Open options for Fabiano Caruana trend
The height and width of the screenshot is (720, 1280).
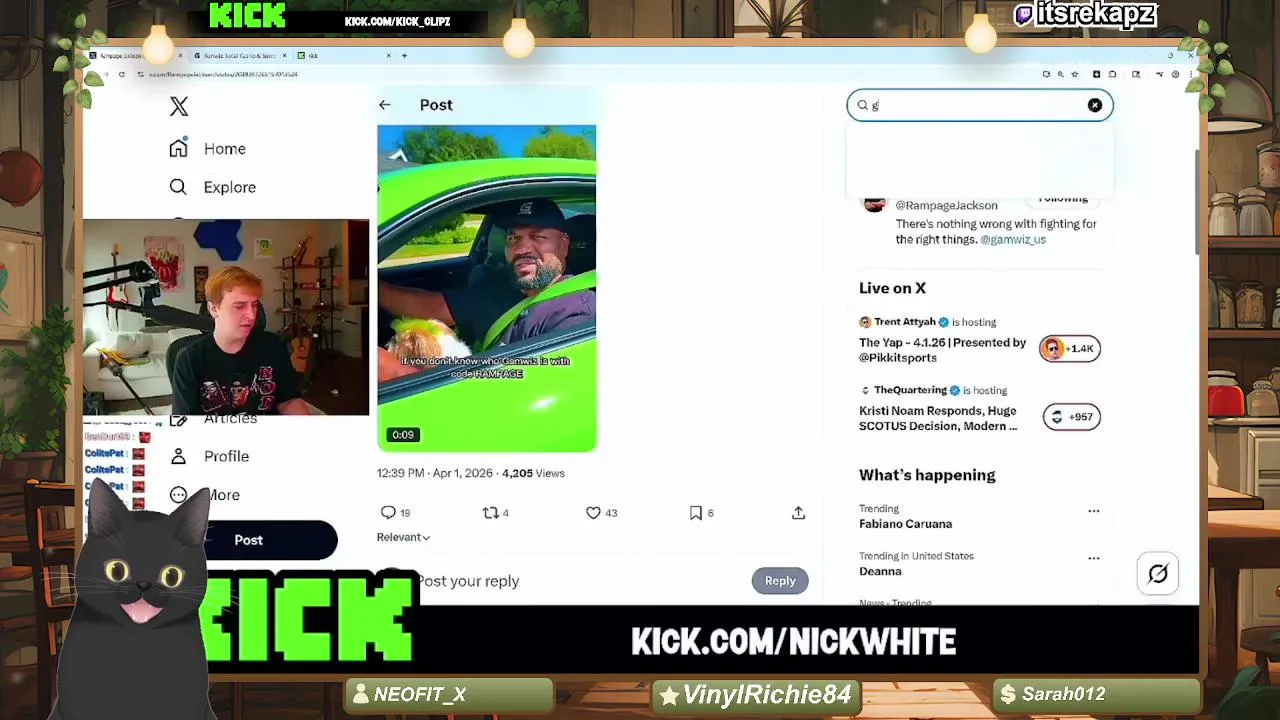pyautogui.click(x=1093, y=511)
